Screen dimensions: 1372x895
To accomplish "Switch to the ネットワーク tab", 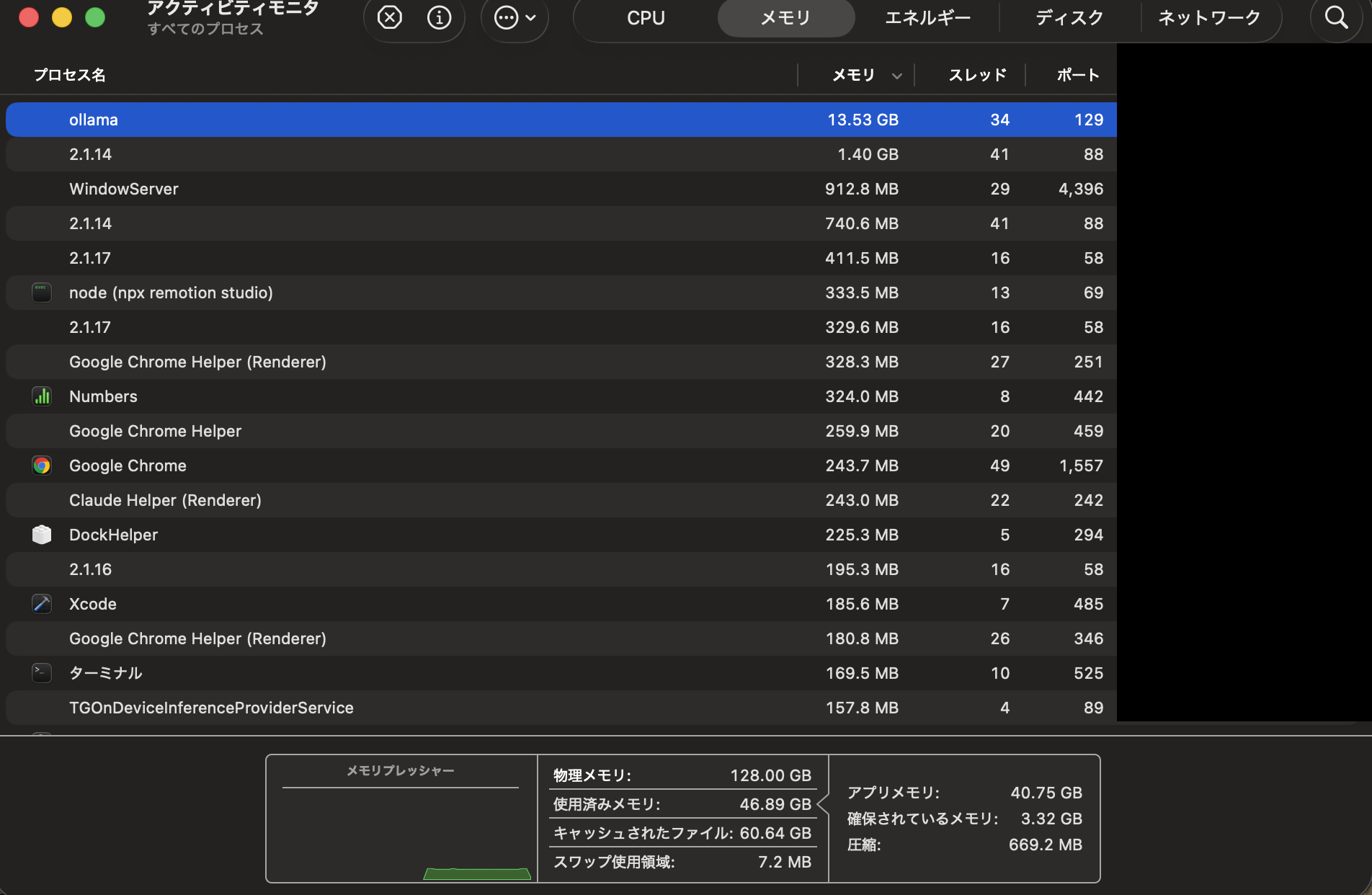I will click(1209, 17).
